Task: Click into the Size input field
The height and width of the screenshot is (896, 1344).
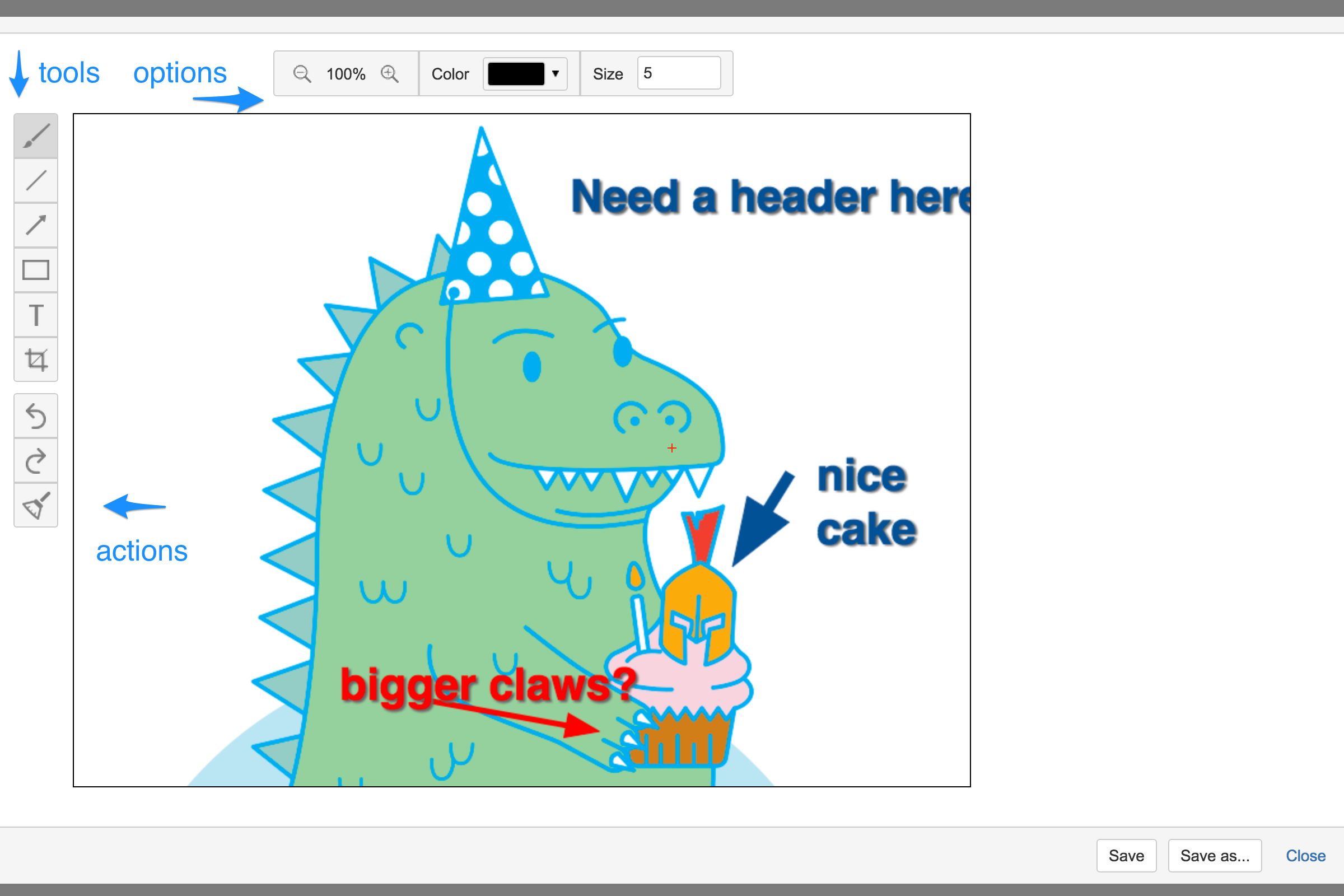Action: 678,73
